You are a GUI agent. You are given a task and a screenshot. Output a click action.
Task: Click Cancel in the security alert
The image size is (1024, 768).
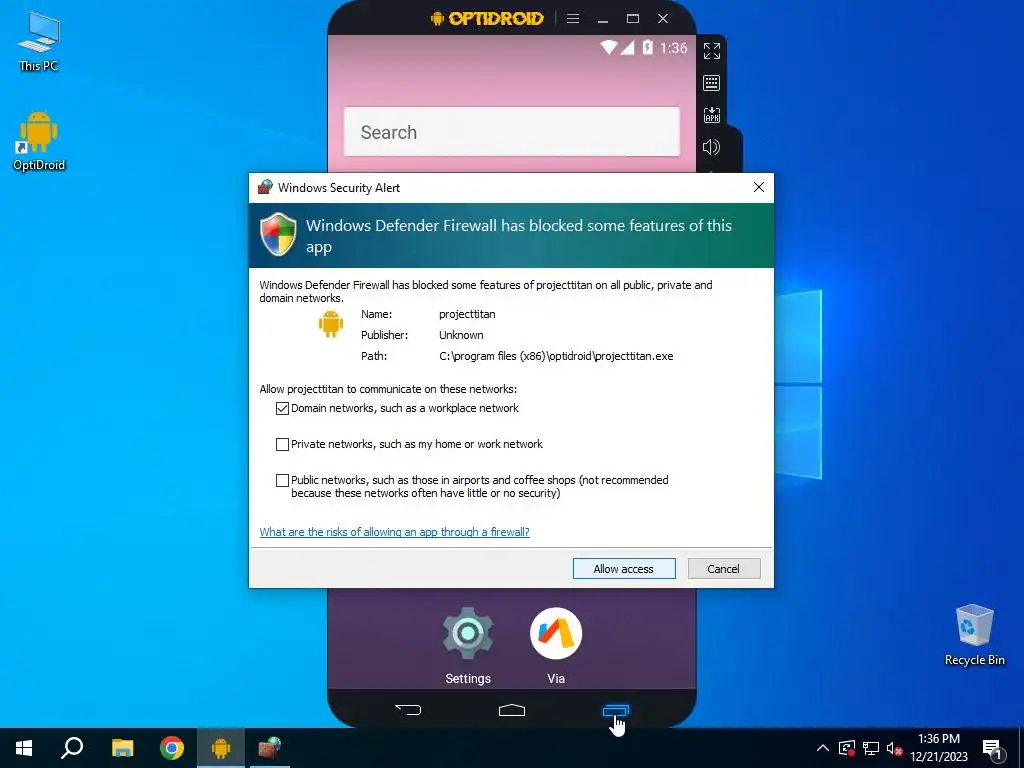tap(724, 568)
